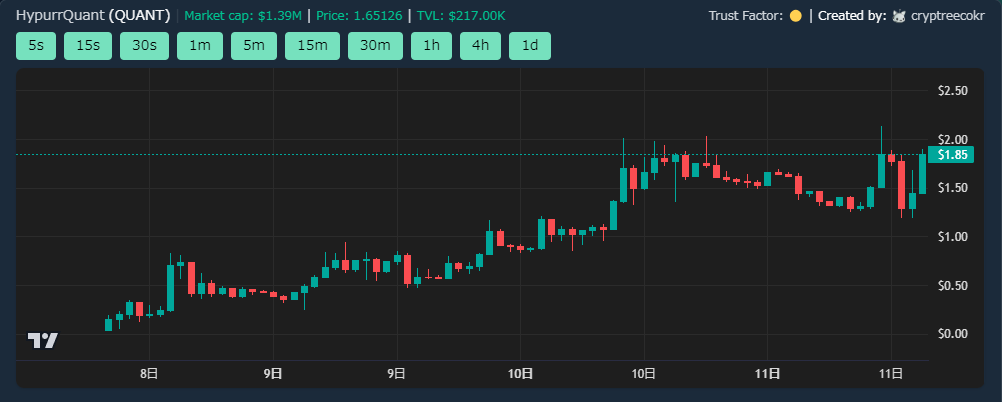
Task: Click the TVL: $217.00K value
Action: point(461,15)
